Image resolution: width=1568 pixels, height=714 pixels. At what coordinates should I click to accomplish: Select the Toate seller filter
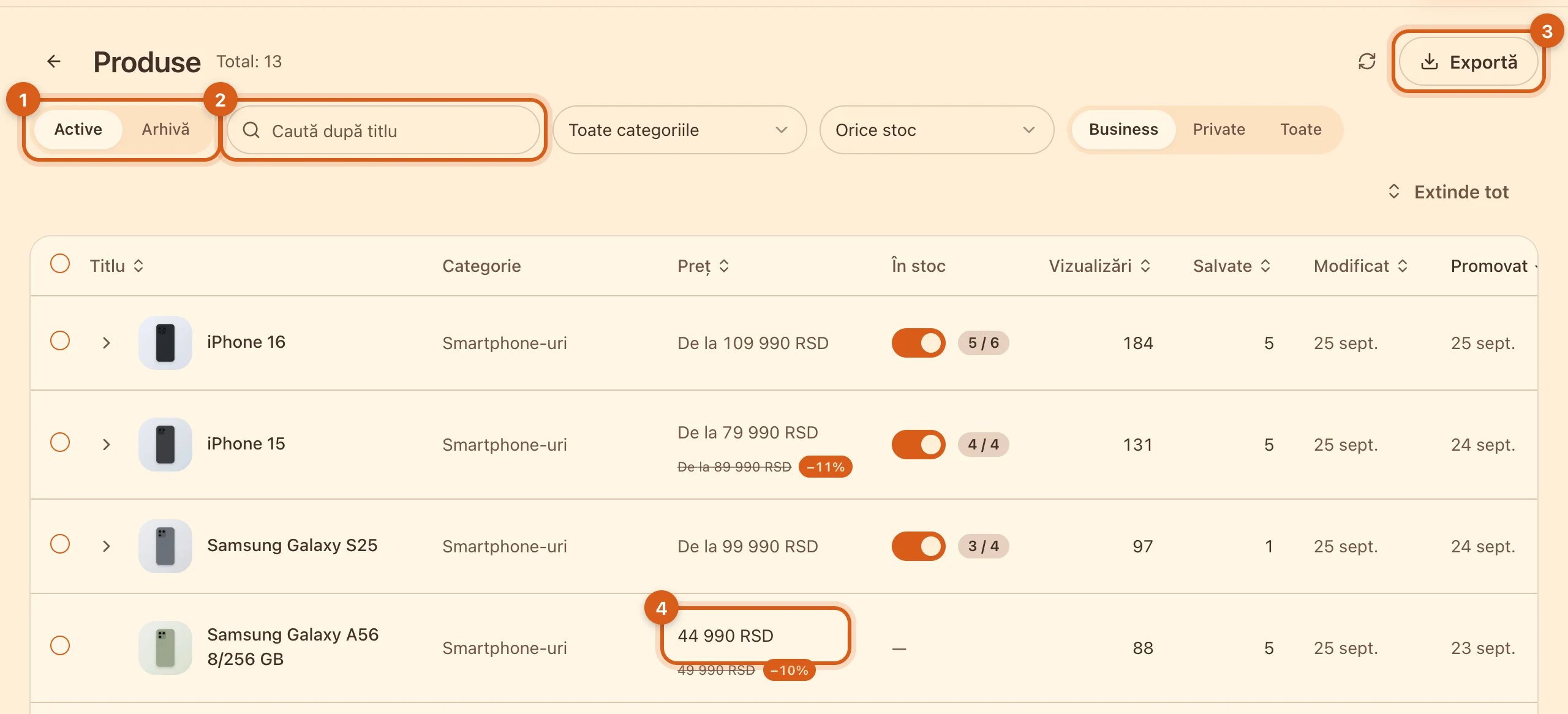[1301, 129]
